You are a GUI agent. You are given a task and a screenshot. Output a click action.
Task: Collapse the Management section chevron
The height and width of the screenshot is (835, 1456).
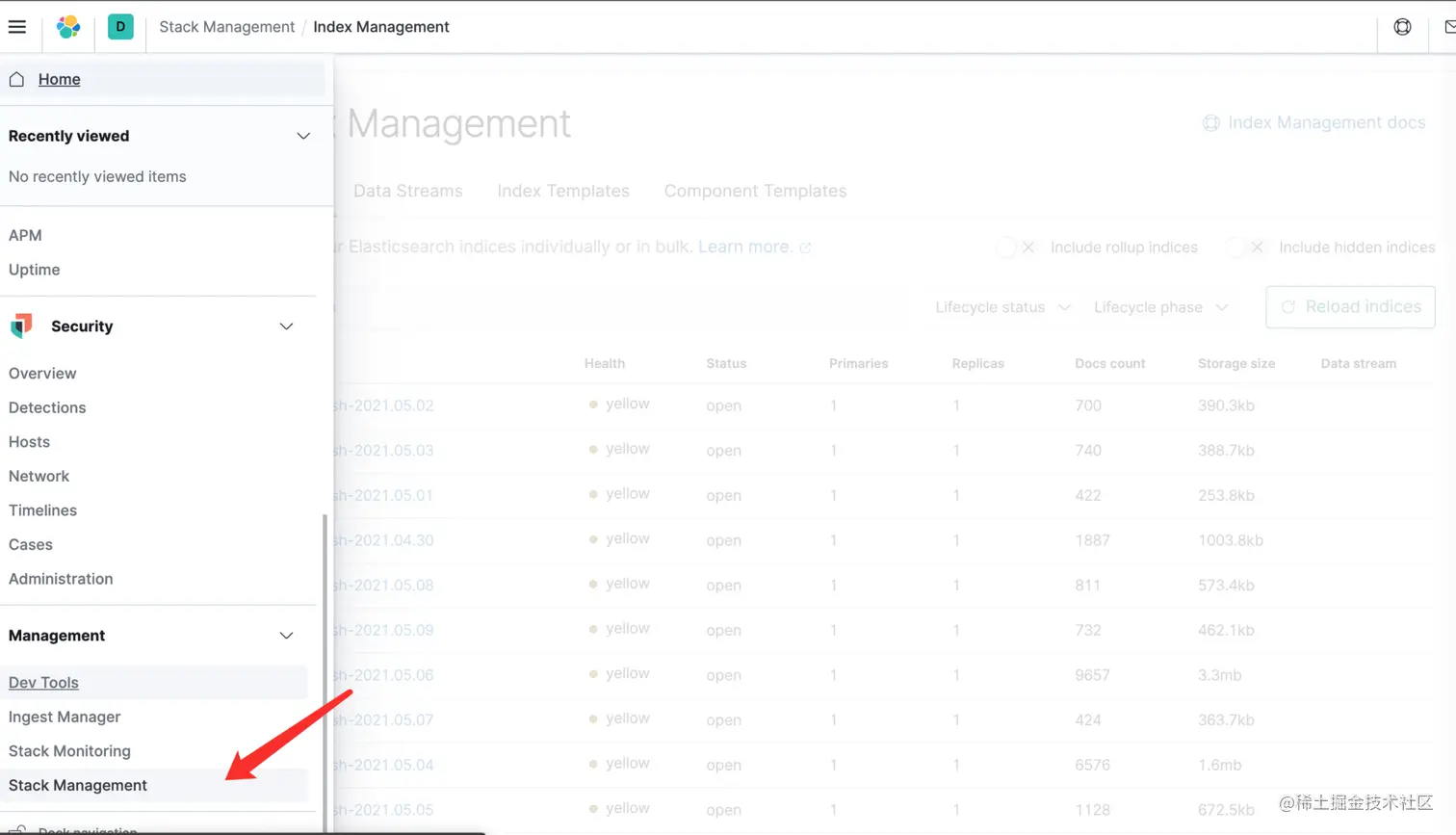pyautogui.click(x=286, y=636)
